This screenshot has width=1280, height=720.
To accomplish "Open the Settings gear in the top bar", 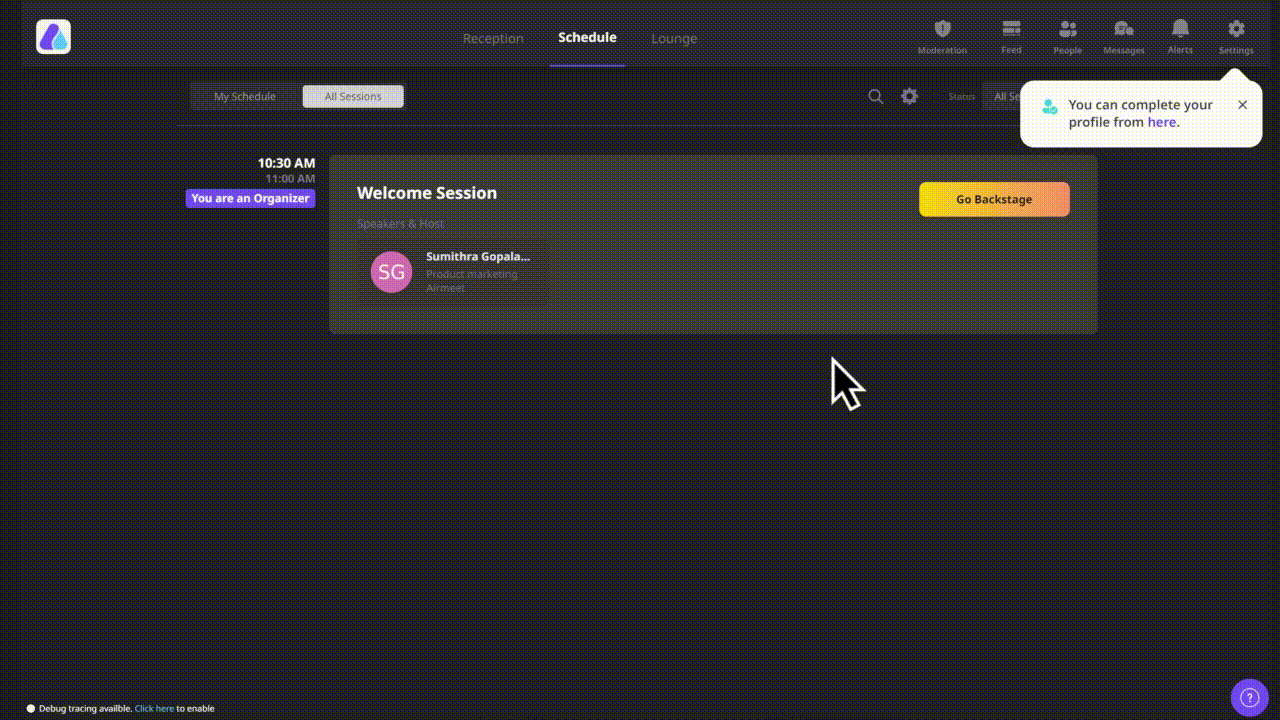I will click(1236, 29).
